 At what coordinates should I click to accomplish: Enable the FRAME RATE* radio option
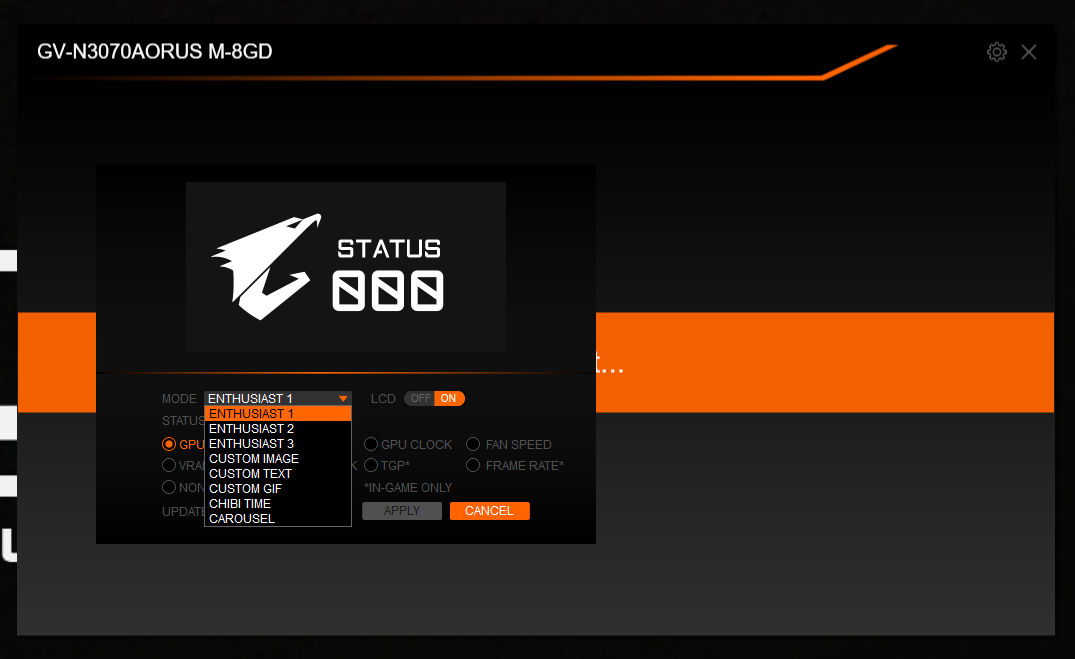pyautogui.click(x=473, y=466)
